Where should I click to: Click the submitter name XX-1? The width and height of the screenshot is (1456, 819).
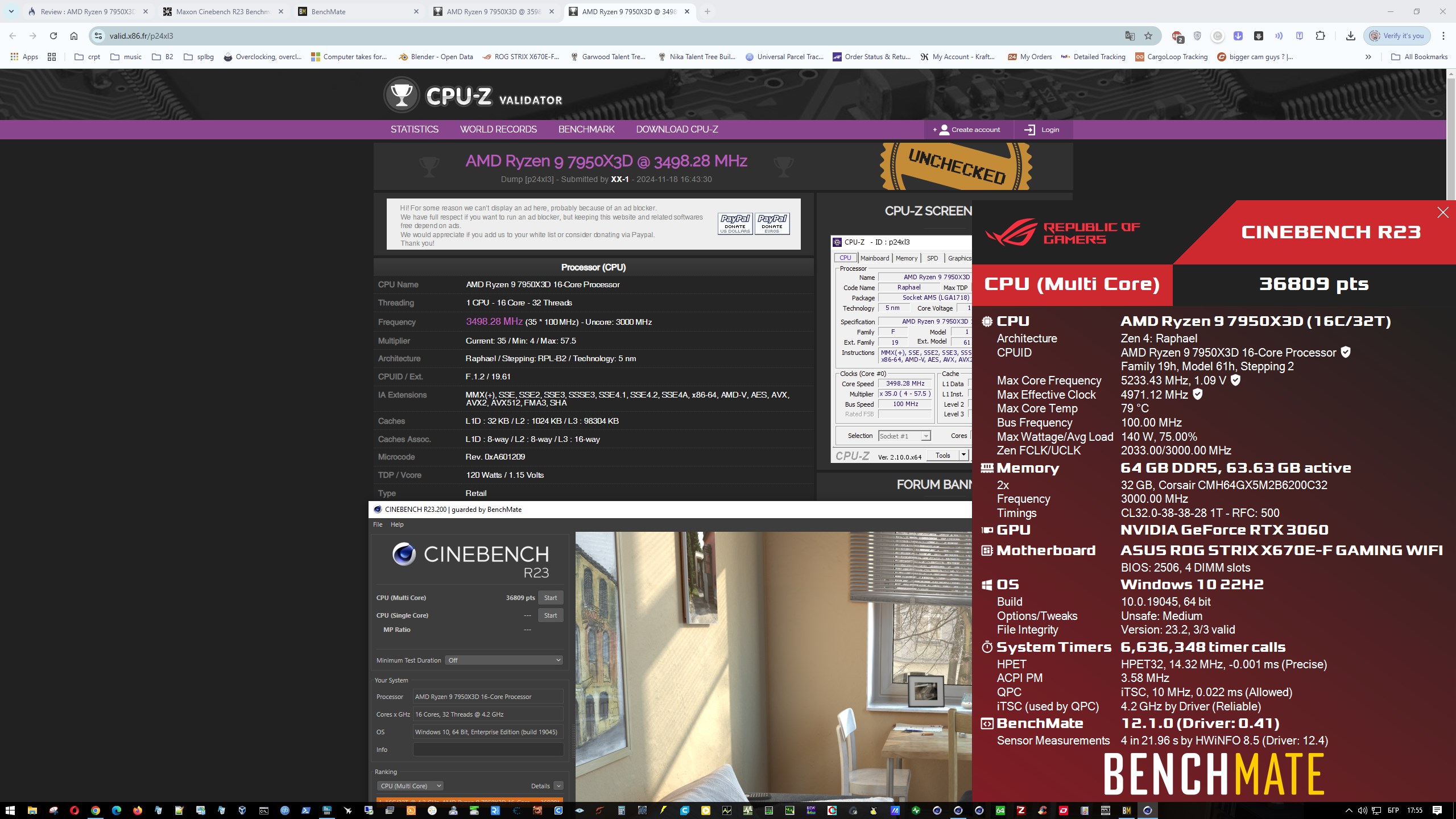619,179
